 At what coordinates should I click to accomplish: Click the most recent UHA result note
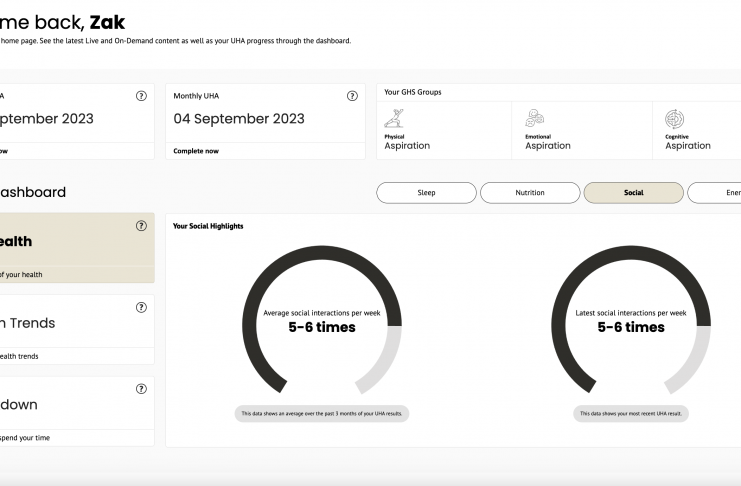pyautogui.click(x=631, y=414)
